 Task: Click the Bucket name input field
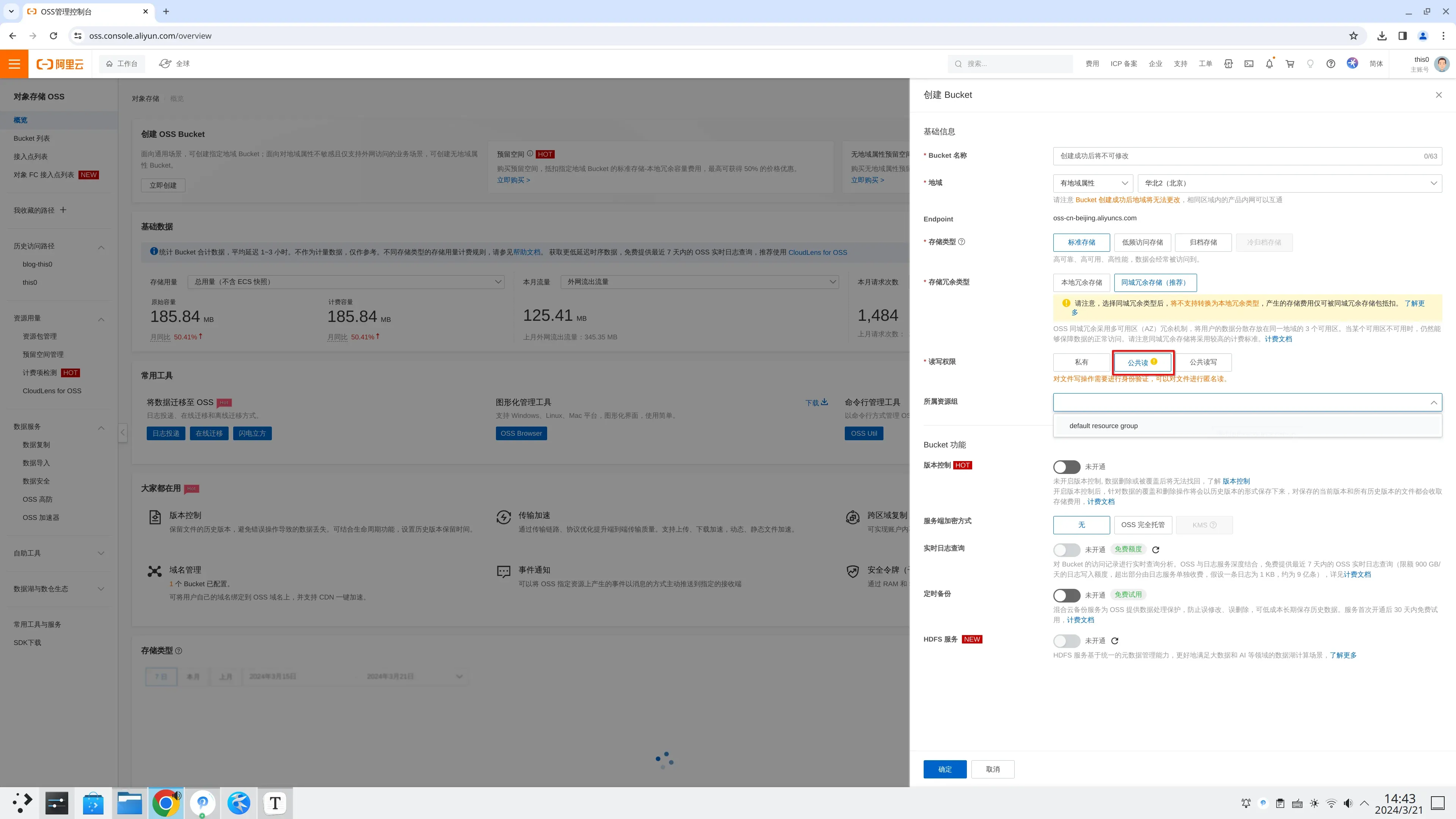pyautogui.click(x=1238, y=156)
